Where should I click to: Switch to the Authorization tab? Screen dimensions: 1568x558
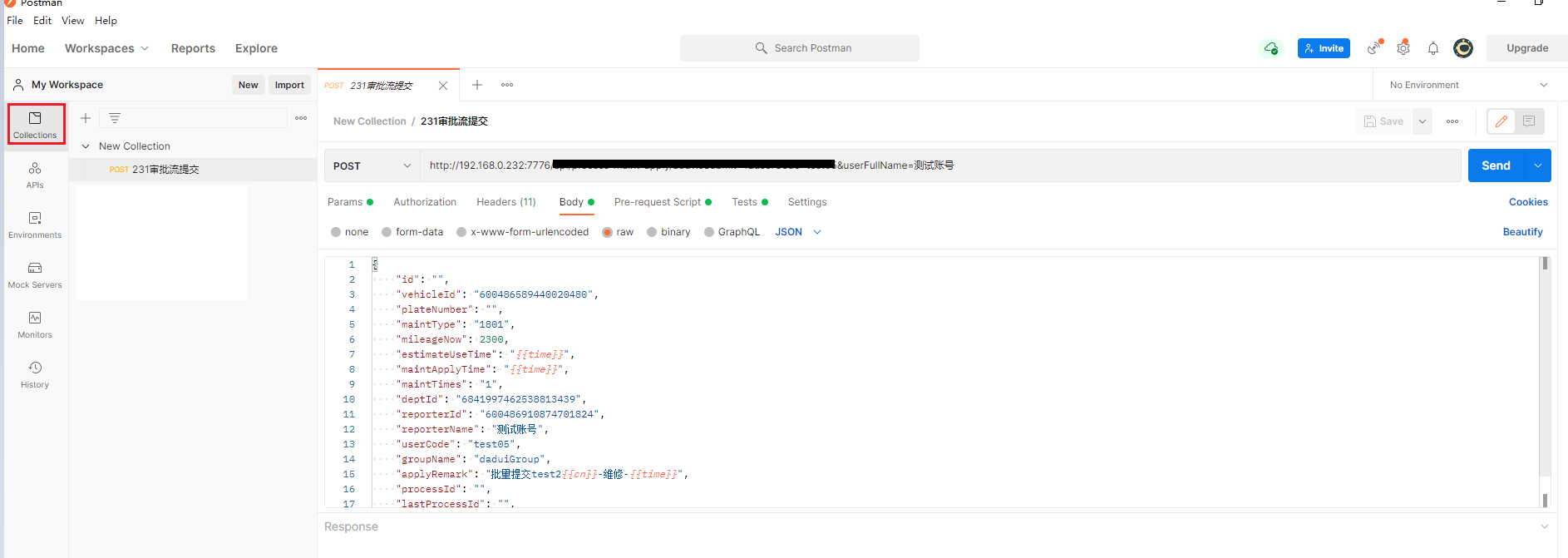coord(425,202)
